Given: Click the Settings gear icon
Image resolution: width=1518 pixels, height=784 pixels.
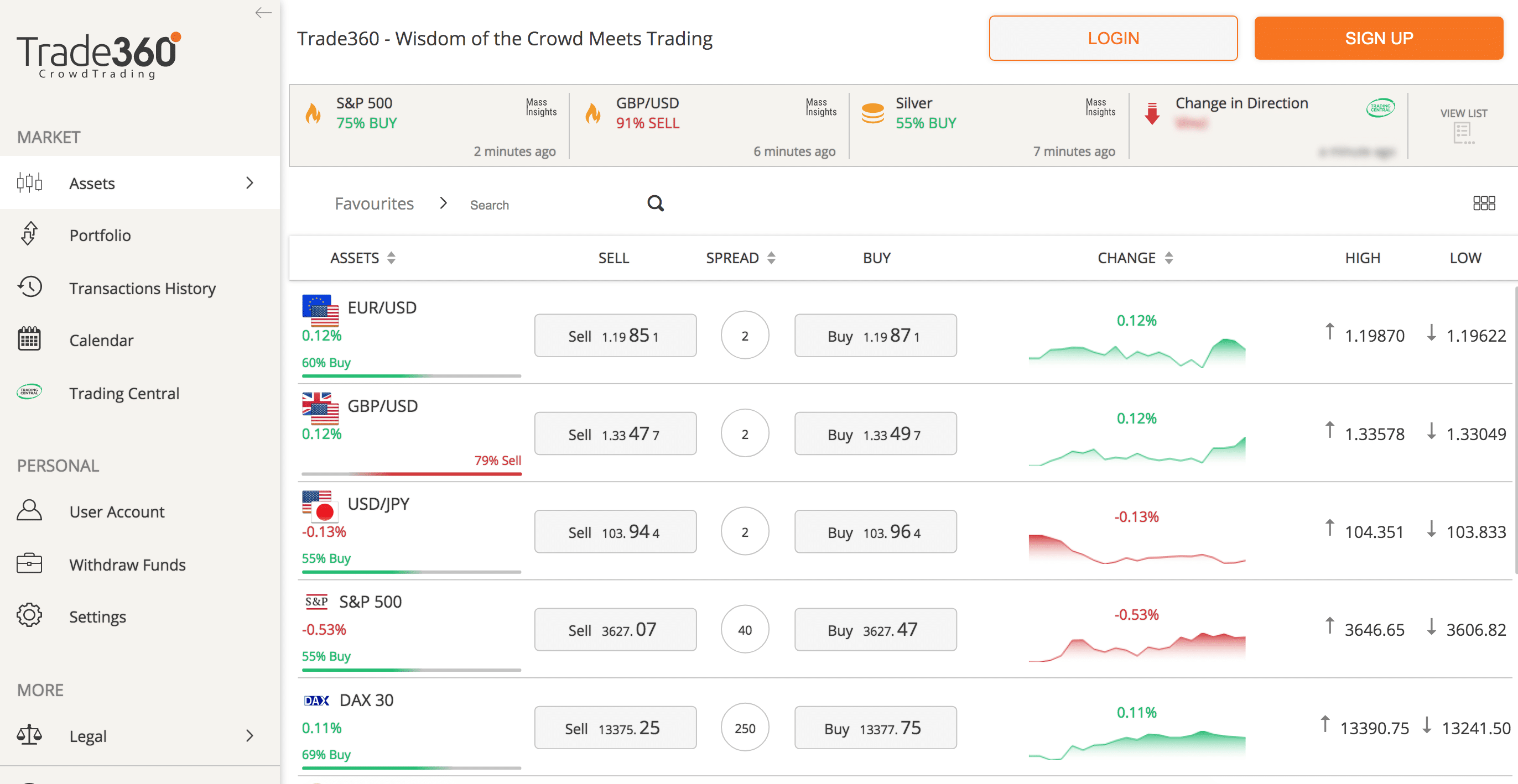Looking at the screenshot, I should (29, 615).
